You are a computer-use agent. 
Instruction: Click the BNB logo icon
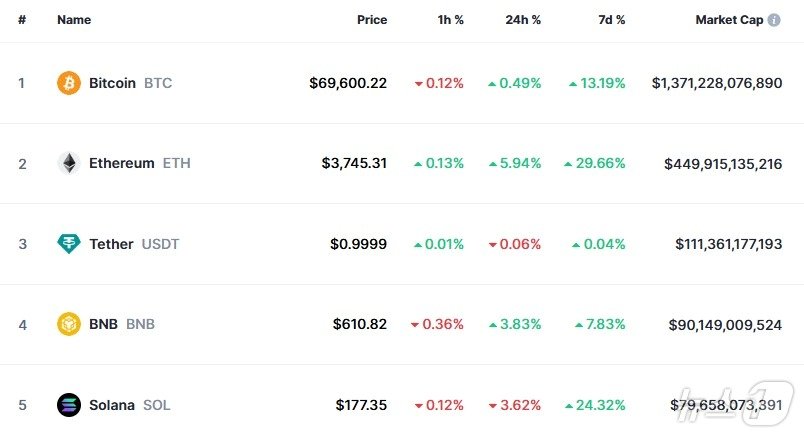tap(69, 324)
